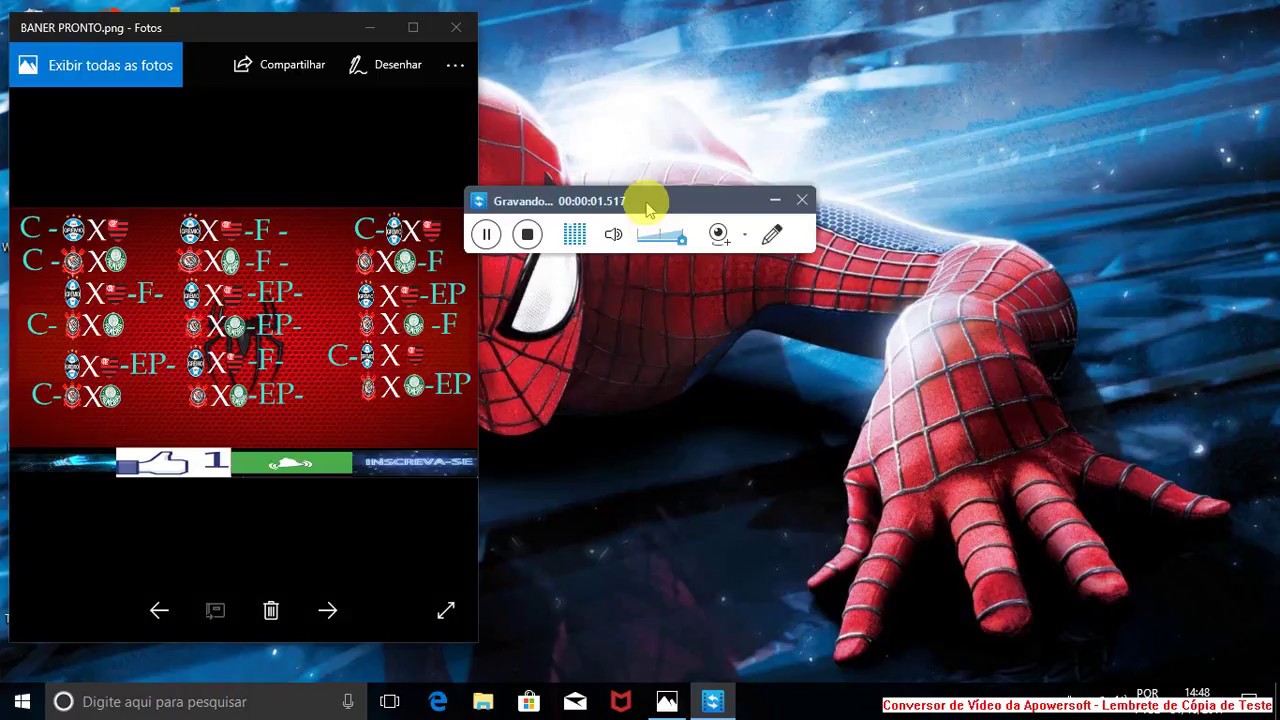
Task: Switch to Apowersoft recorder taskbar icon
Action: (713, 702)
